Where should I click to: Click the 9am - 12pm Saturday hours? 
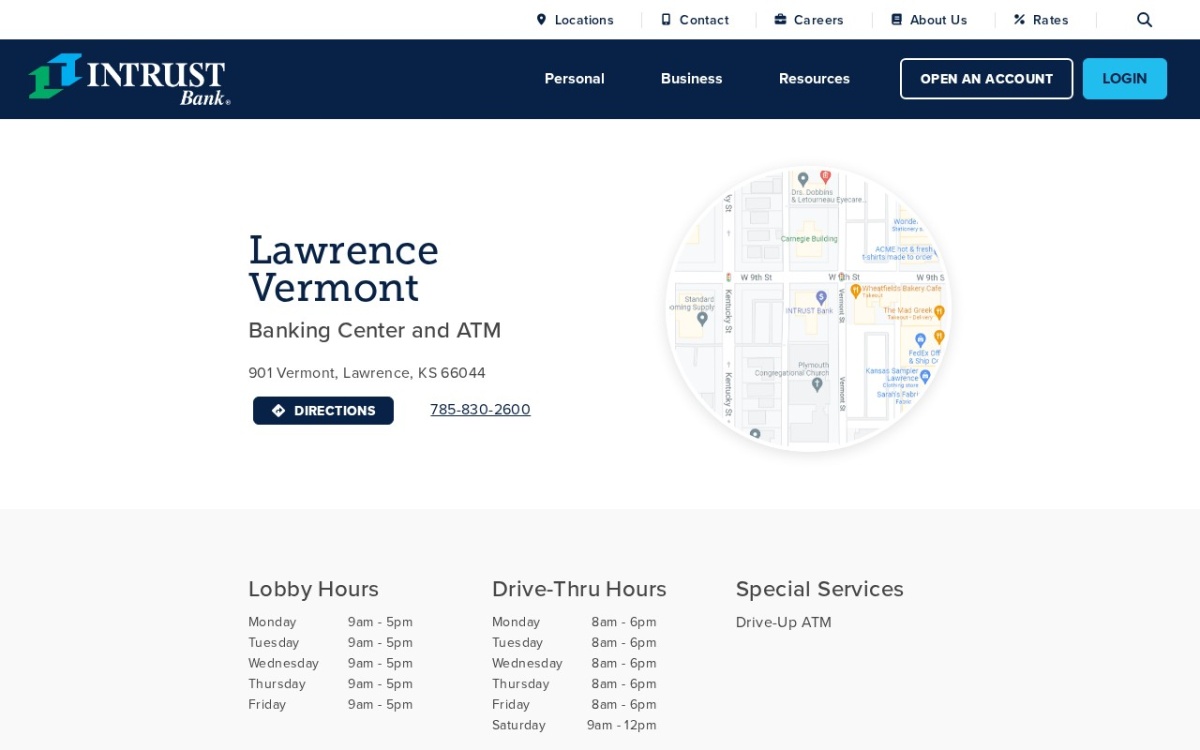622,725
